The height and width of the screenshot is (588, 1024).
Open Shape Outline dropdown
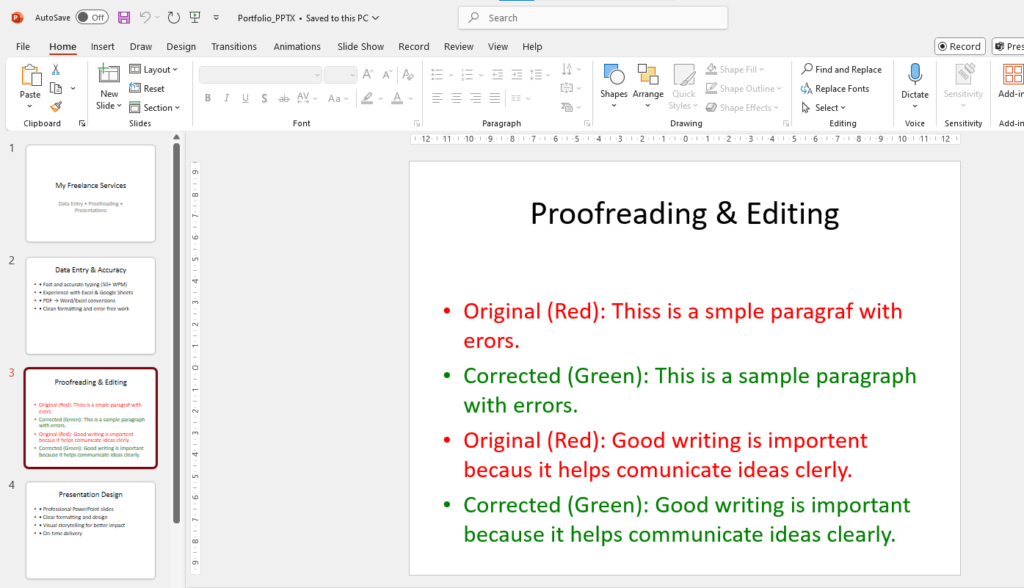tap(743, 88)
